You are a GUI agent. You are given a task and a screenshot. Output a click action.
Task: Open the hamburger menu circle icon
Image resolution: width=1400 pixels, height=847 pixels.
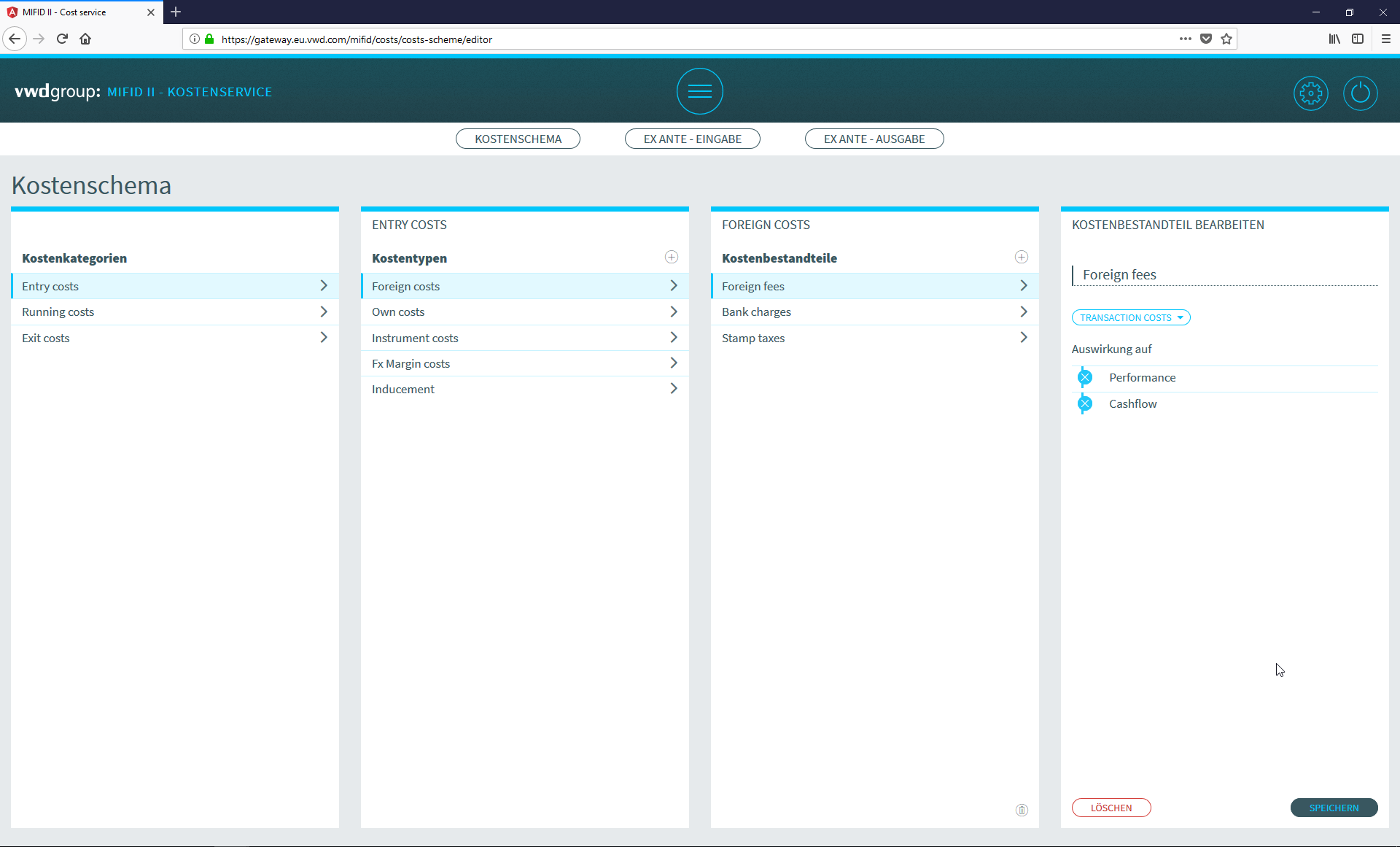[699, 91]
